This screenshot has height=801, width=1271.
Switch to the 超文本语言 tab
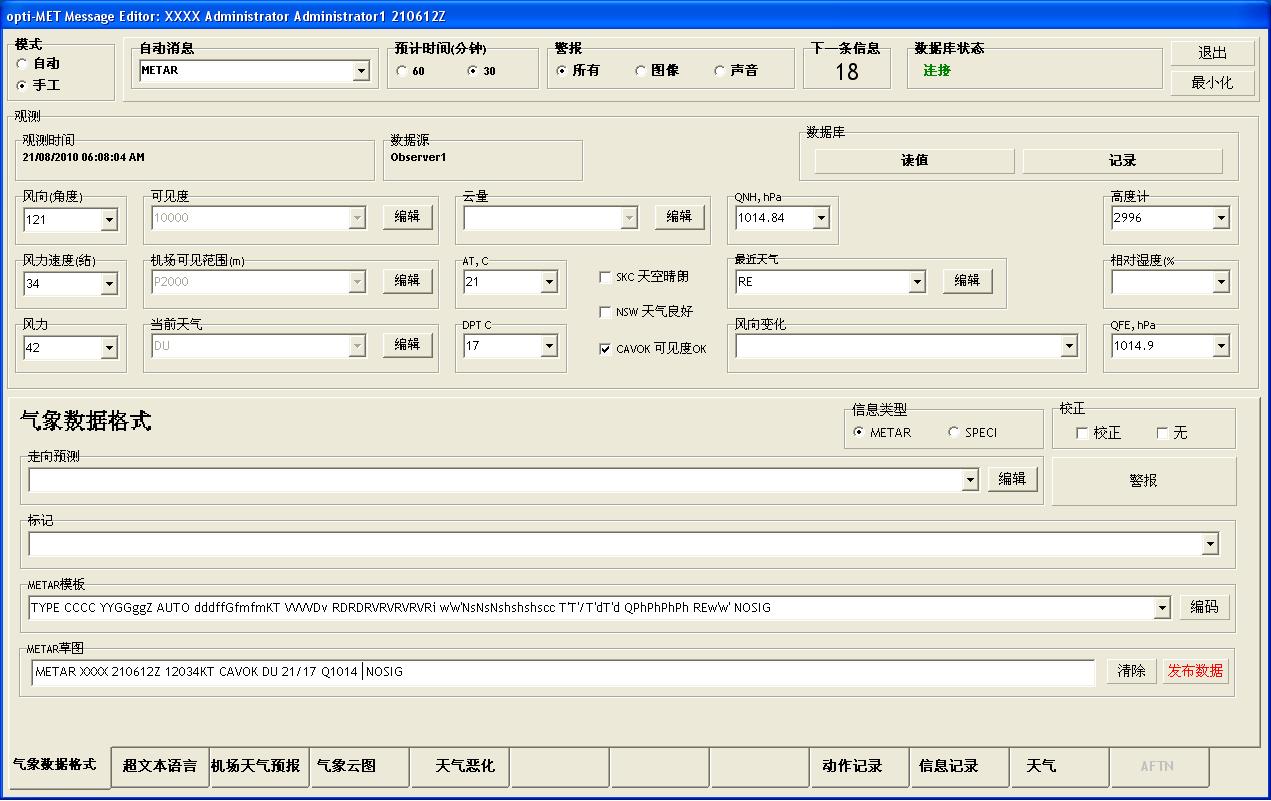pyautogui.click(x=160, y=766)
